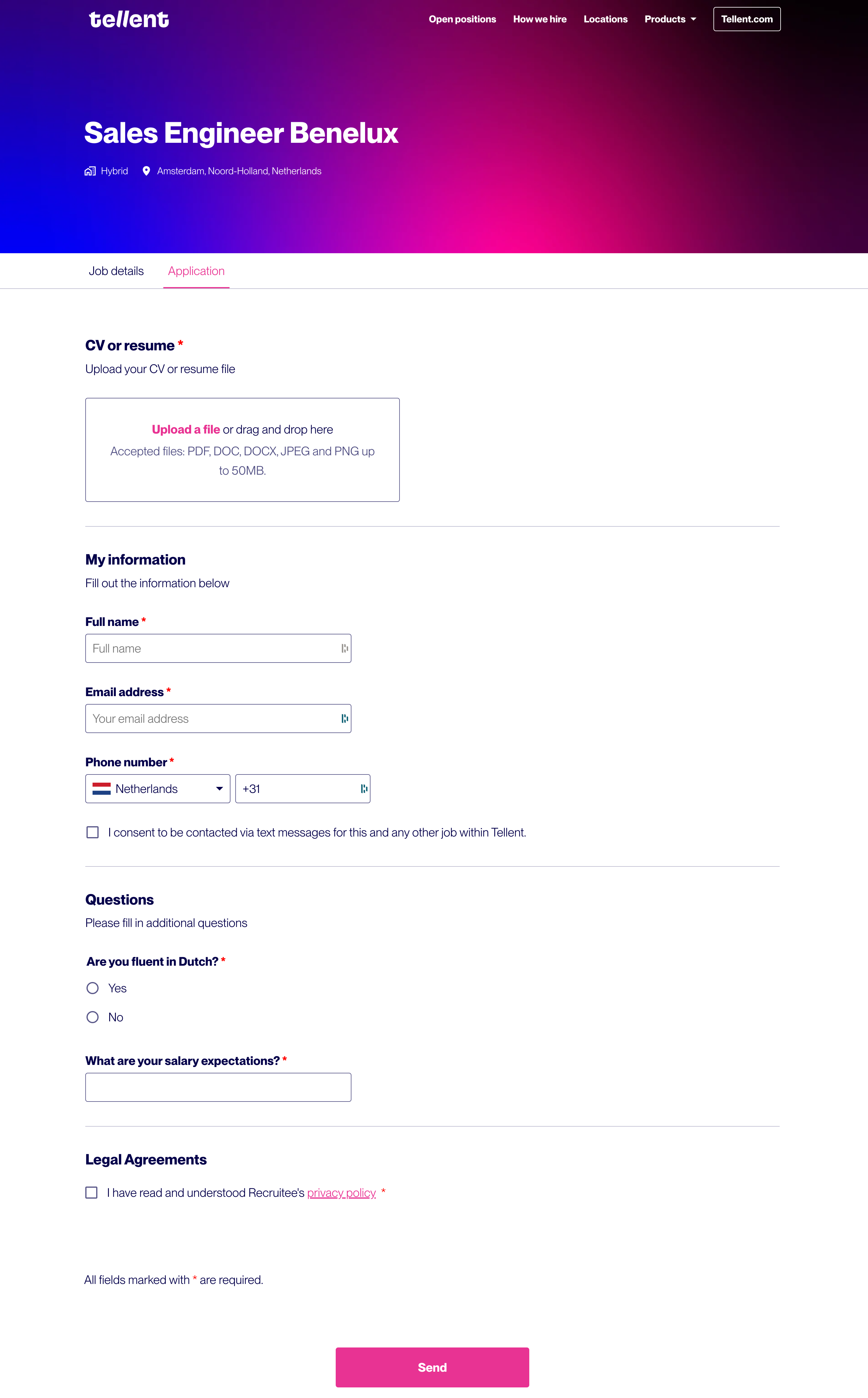Image resolution: width=868 pixels, height=1398 pixels.
Task: Open Recruitee's privacy policy link
Action: [x=341, y=1193]
